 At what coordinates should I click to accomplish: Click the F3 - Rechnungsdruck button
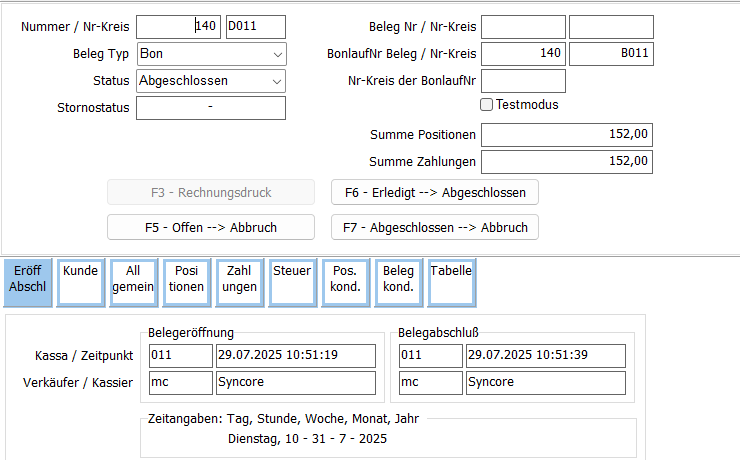tap(211, 192)
